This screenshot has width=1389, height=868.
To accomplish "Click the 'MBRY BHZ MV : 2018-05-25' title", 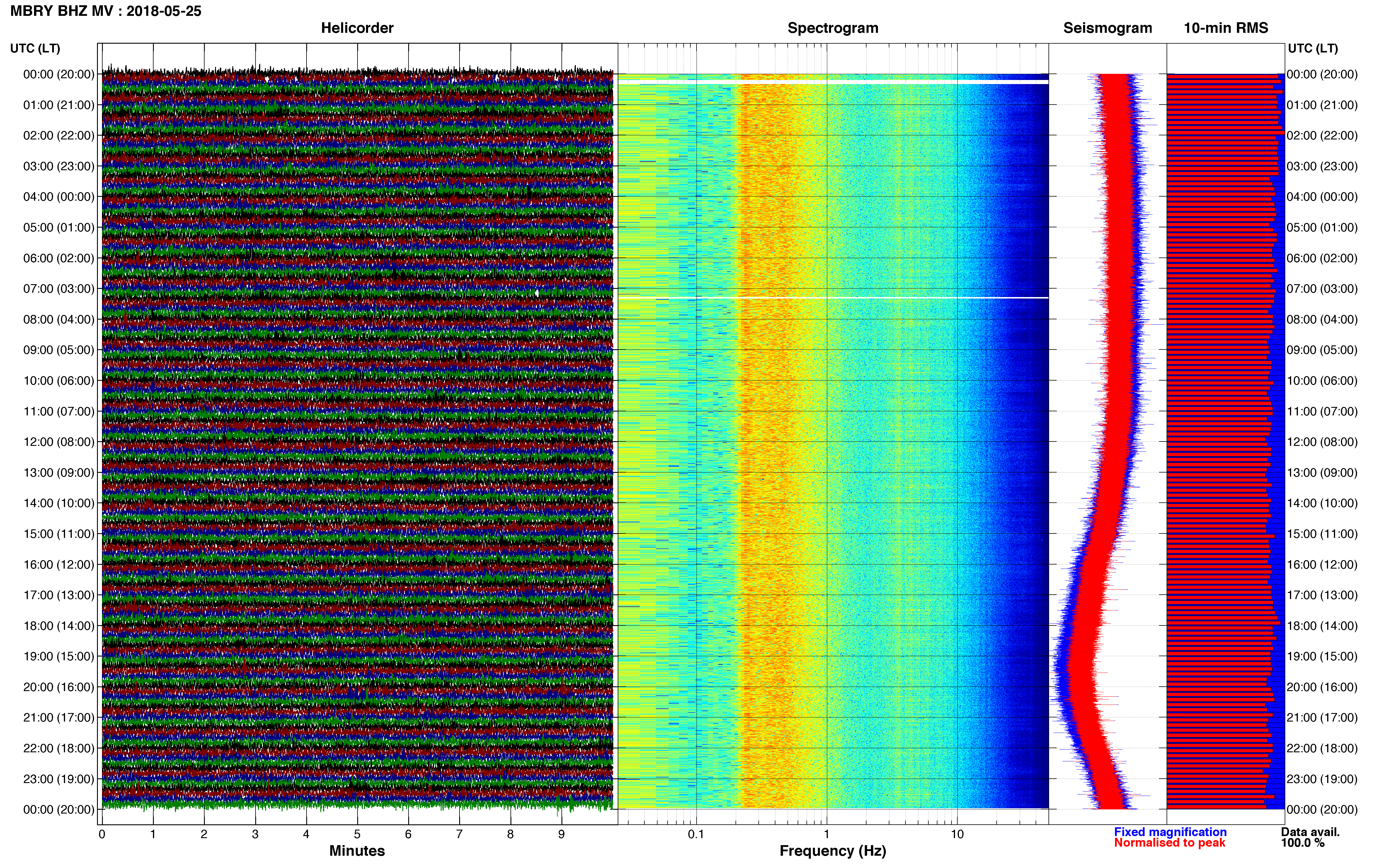I will pyautogui.click(x=106, y=11).
